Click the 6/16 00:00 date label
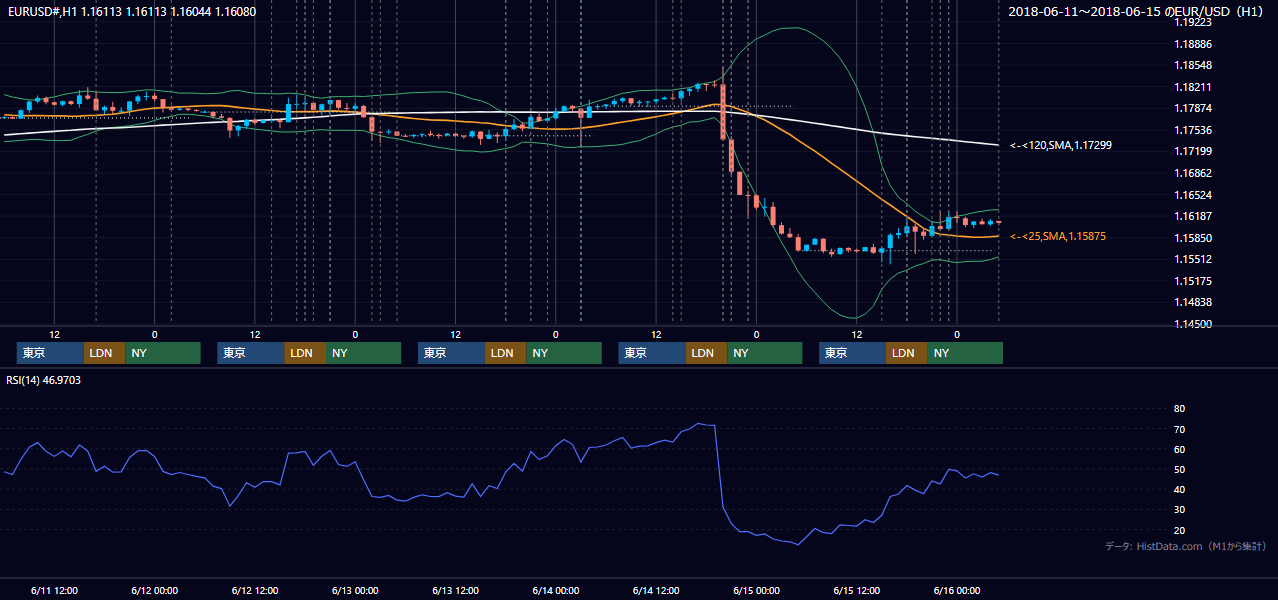Screen dimensions: 1278x600 coord(957,591)
